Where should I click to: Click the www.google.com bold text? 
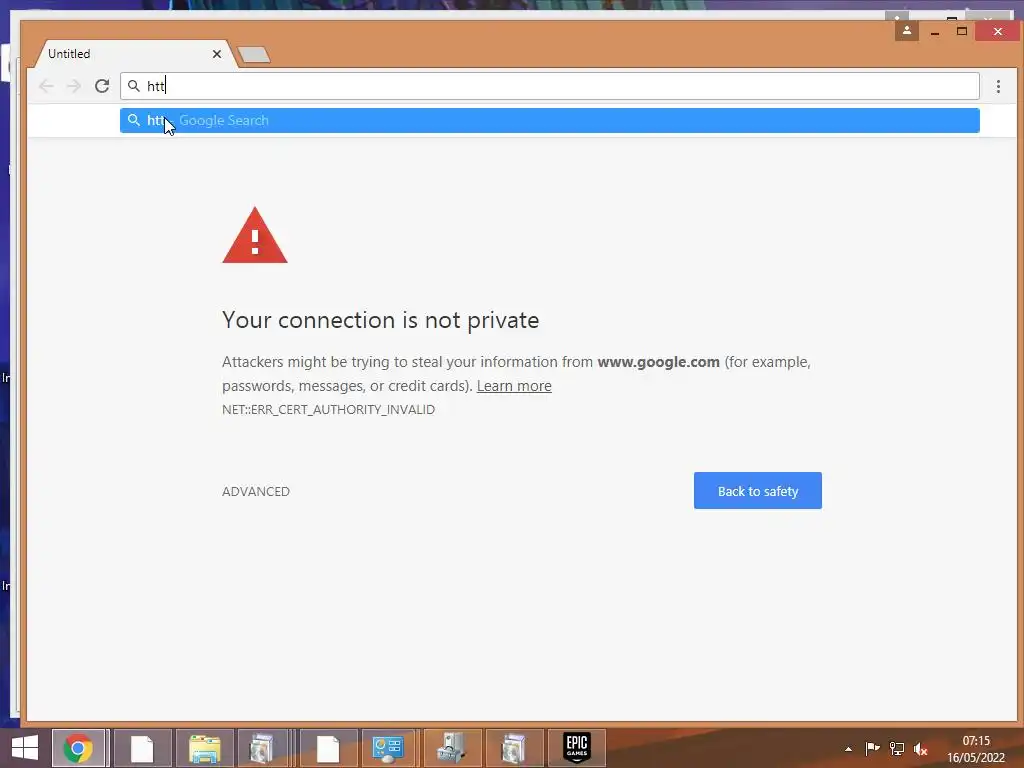point(658,362)
